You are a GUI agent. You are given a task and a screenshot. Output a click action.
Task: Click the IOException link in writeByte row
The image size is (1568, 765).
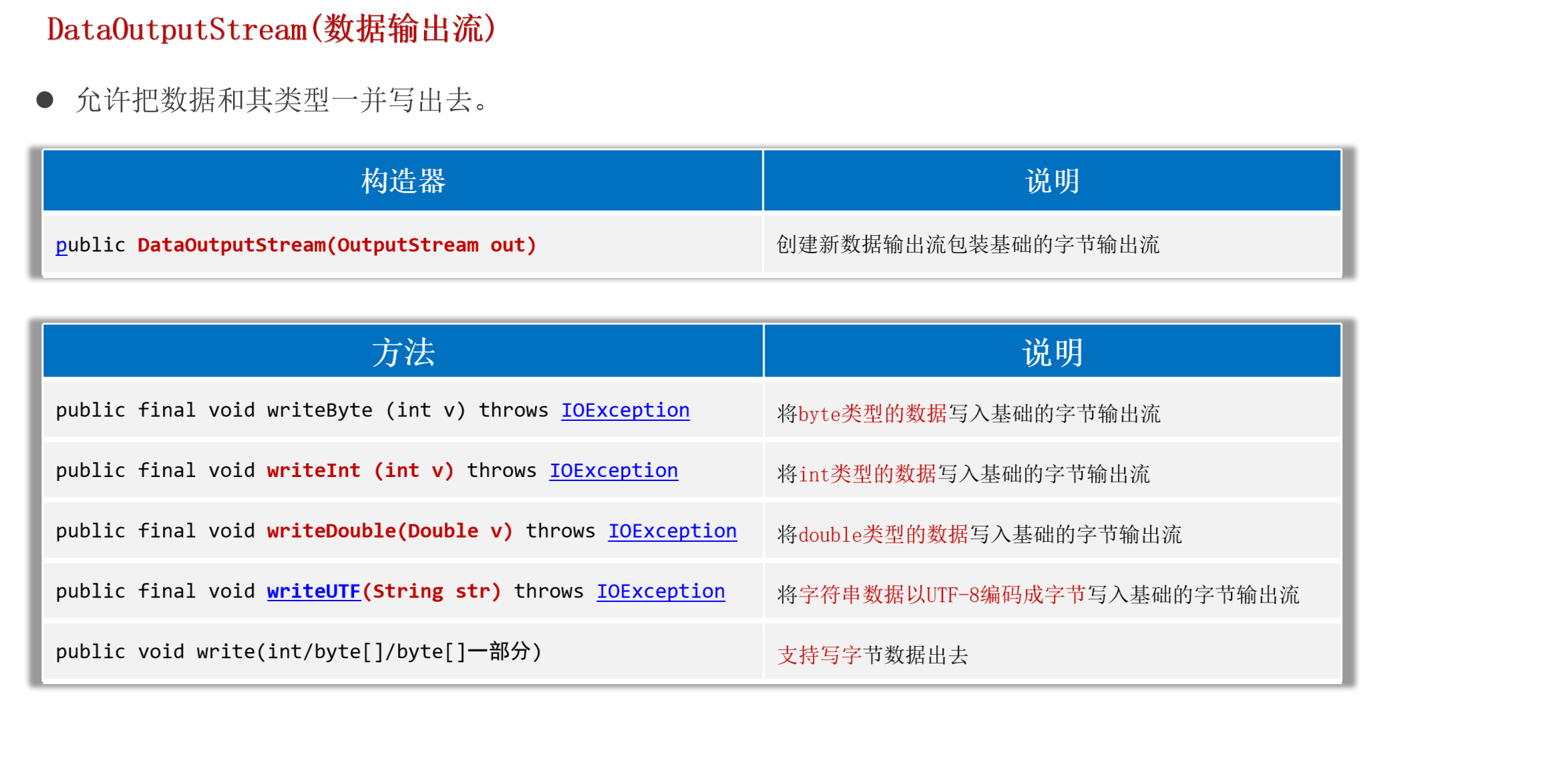click(x=625, y=410)
